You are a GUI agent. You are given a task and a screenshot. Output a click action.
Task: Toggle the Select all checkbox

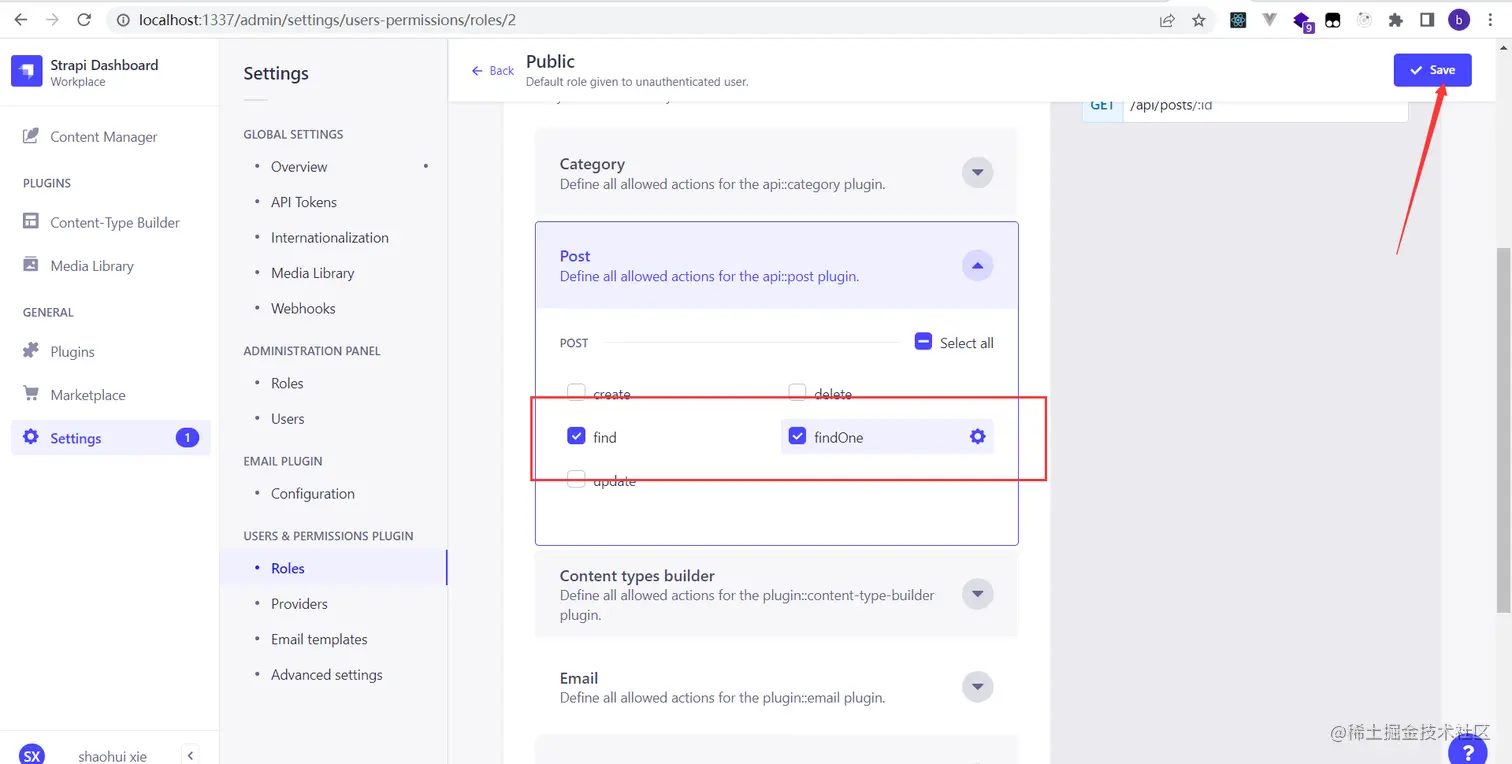pyautogui.click(x=924, y=342)
